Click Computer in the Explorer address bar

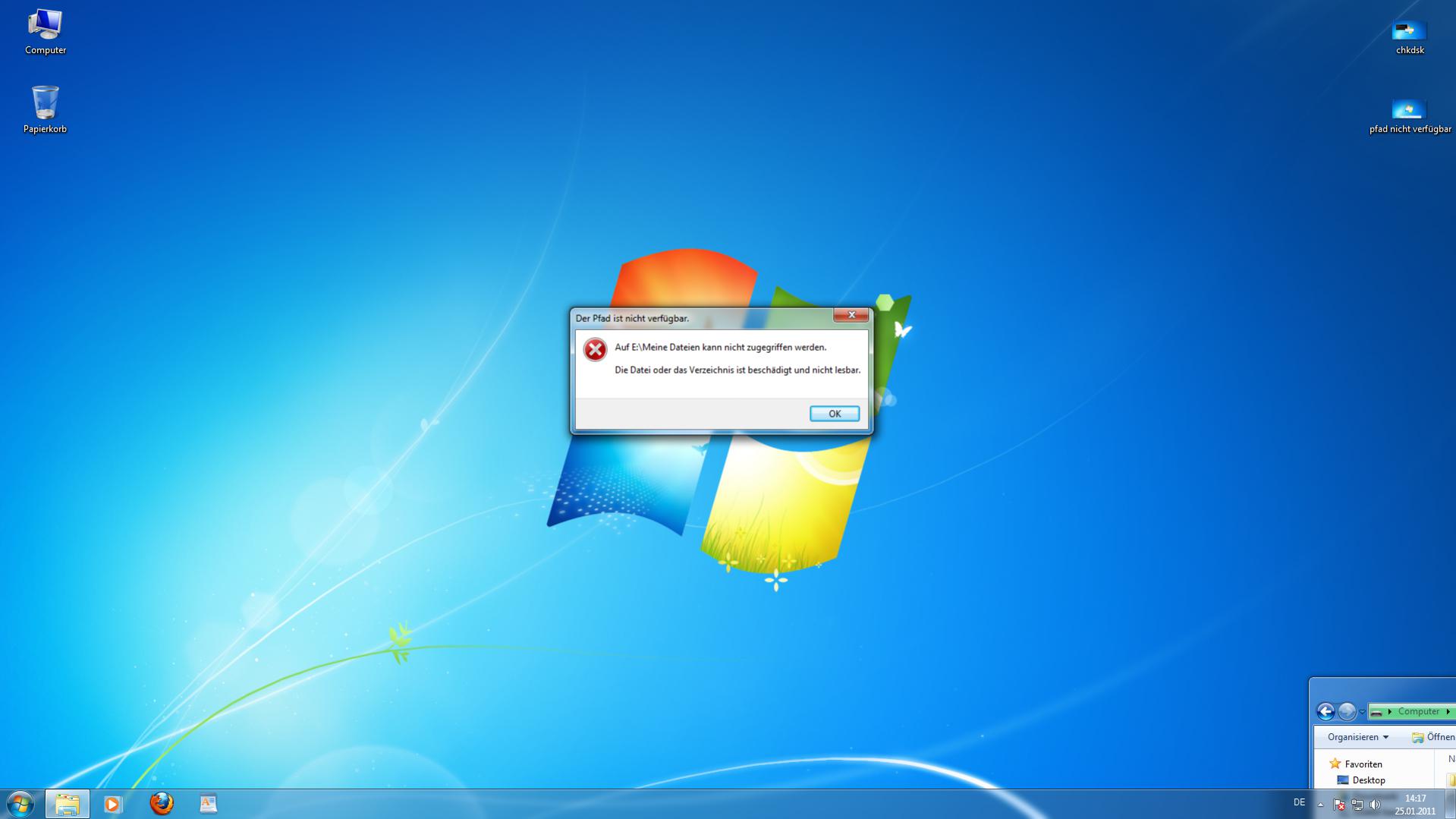pyautogui.click(x=1418, y=711)
